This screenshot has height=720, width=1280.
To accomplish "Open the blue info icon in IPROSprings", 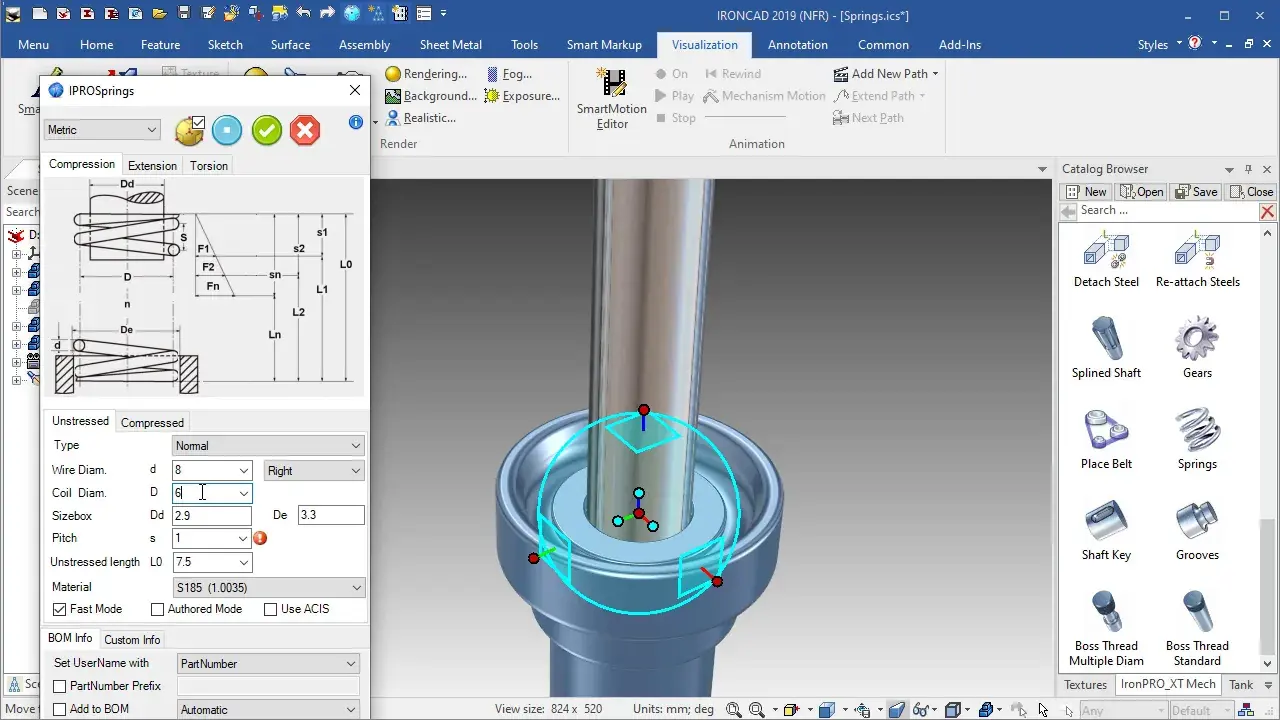I will [355, 122].
